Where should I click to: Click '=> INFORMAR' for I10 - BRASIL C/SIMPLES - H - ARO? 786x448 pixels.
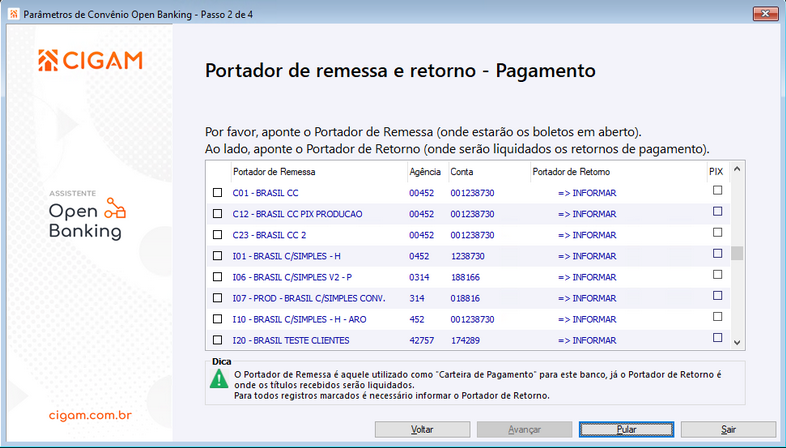click(x=587, y=319)
